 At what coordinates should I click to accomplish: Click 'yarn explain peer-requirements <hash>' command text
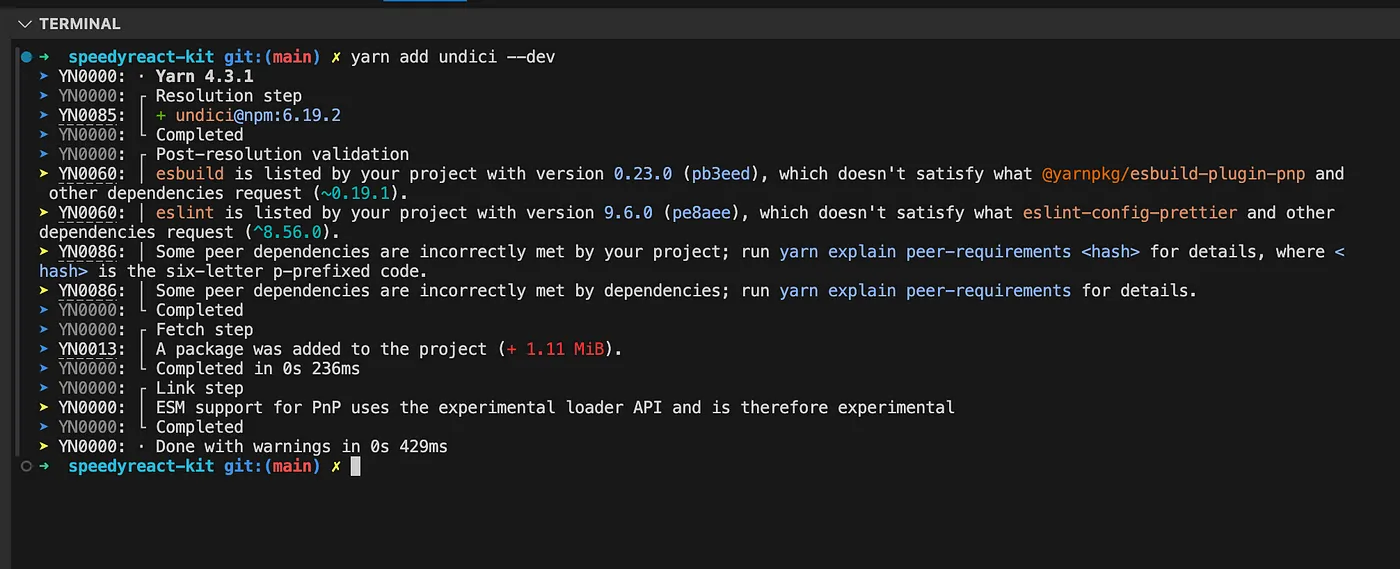(959, 252)
